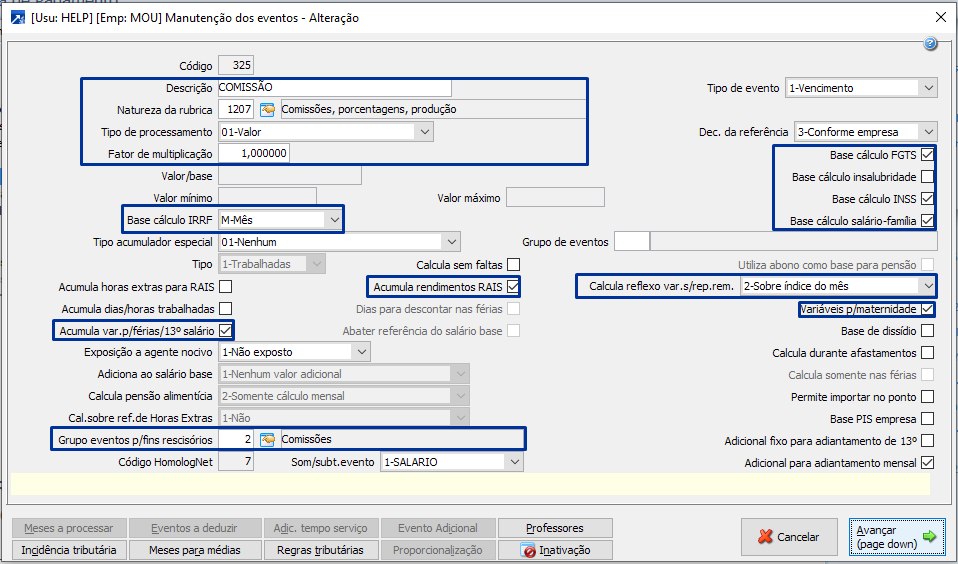Check the Base PIS empresa box
Screen dimensions: 958x564
coord(927,419)
